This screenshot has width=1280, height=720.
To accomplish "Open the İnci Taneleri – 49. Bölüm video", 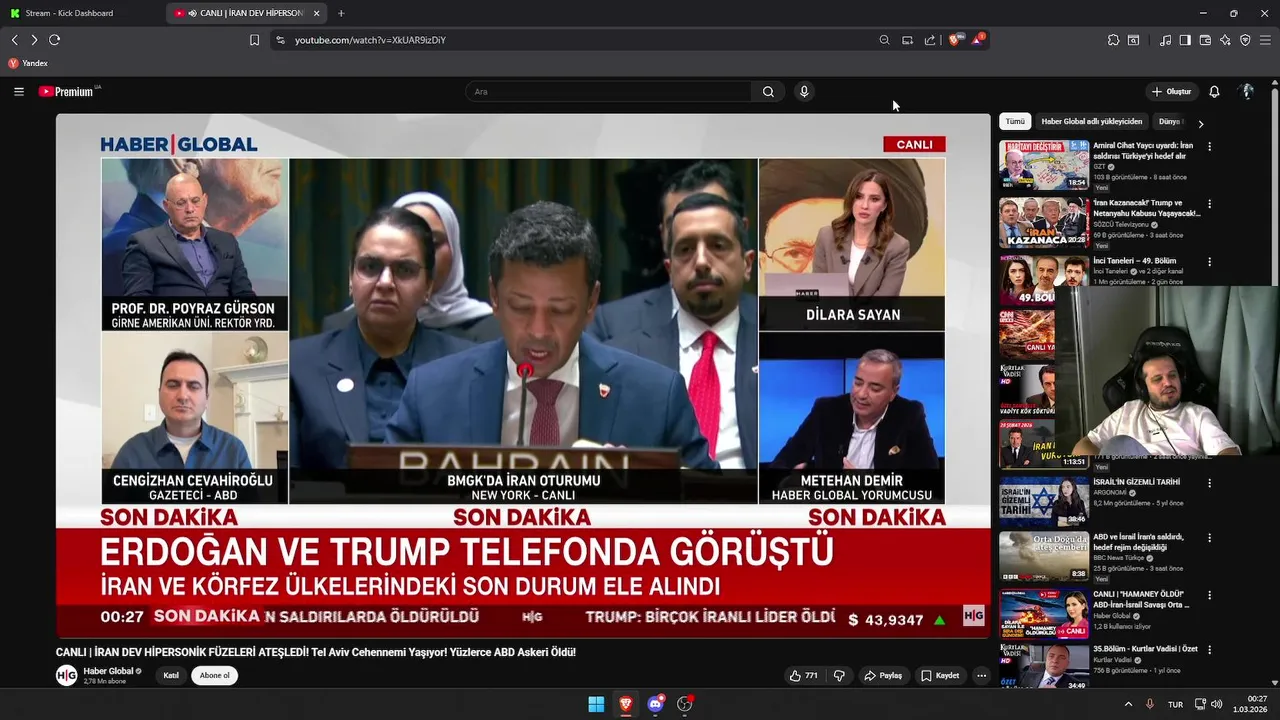I will (1044, 280).
